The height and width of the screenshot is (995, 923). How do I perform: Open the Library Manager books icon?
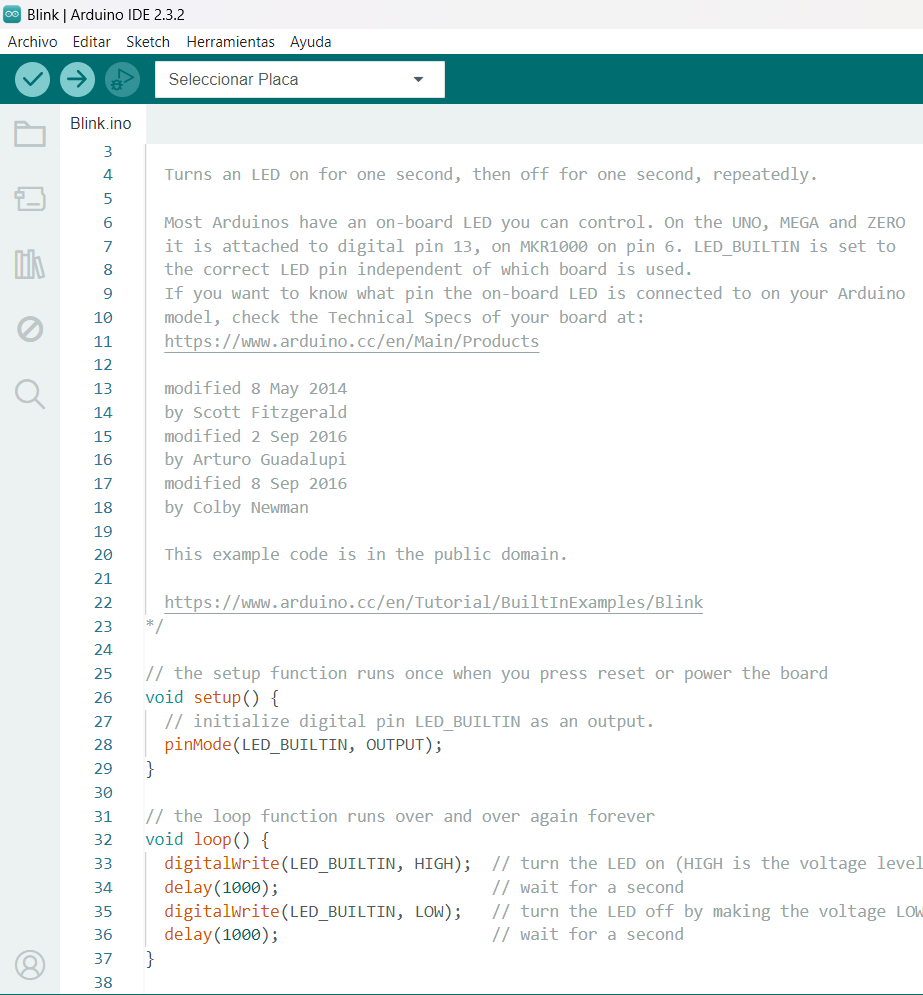tap(30, 264)
